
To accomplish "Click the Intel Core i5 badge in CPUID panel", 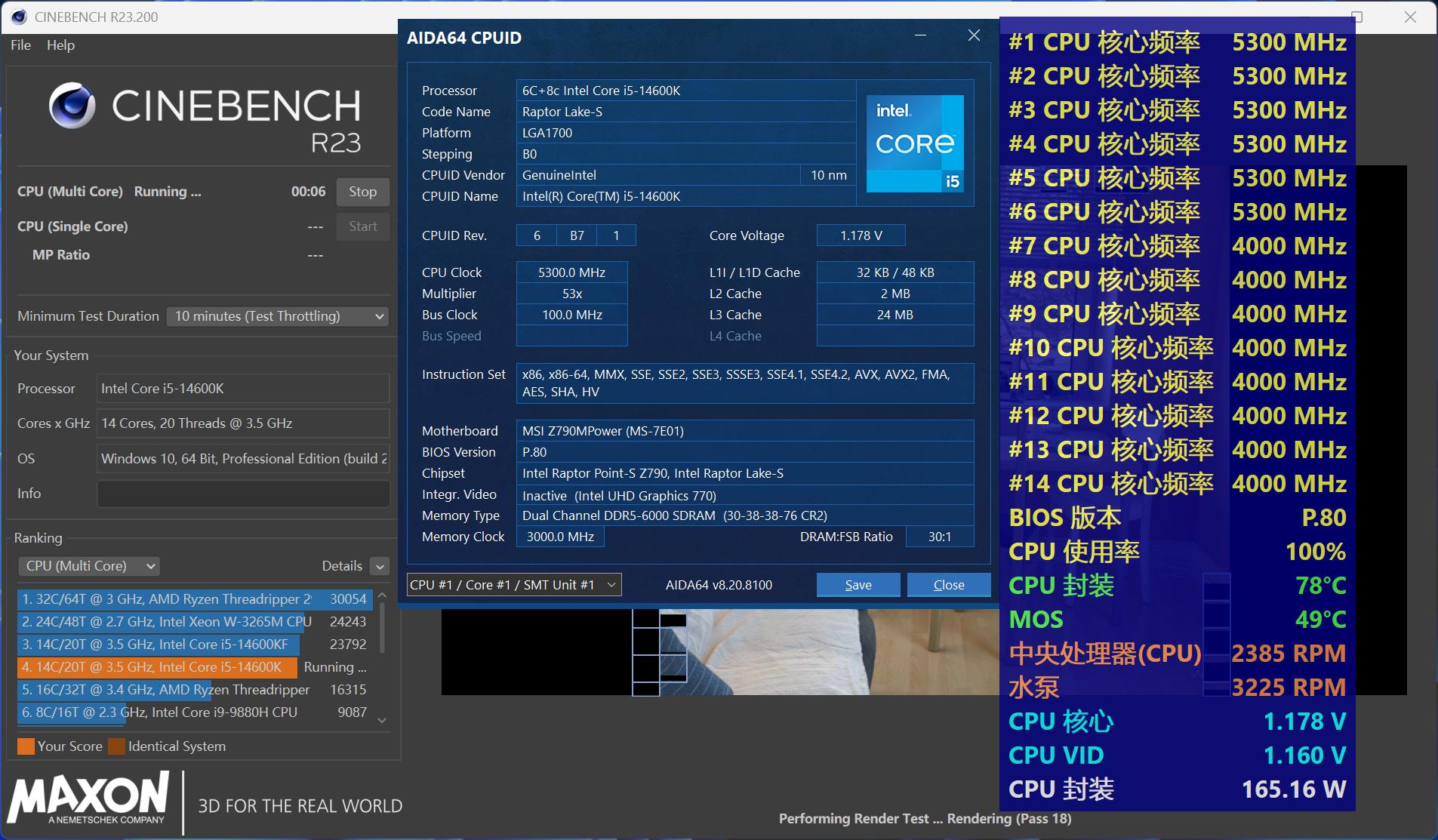I will tap(915, 143).
